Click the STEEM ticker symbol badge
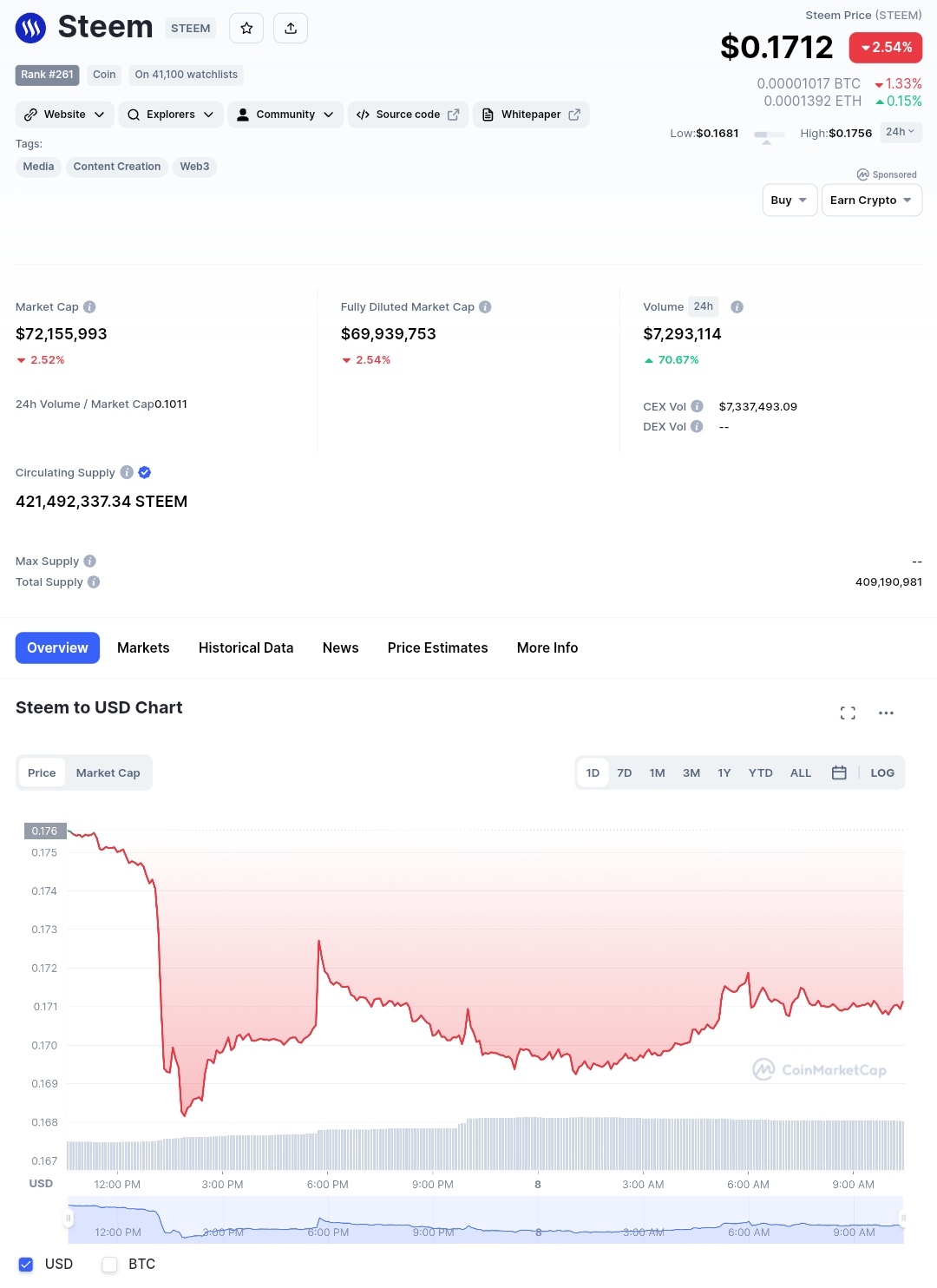 click(191, 29)
